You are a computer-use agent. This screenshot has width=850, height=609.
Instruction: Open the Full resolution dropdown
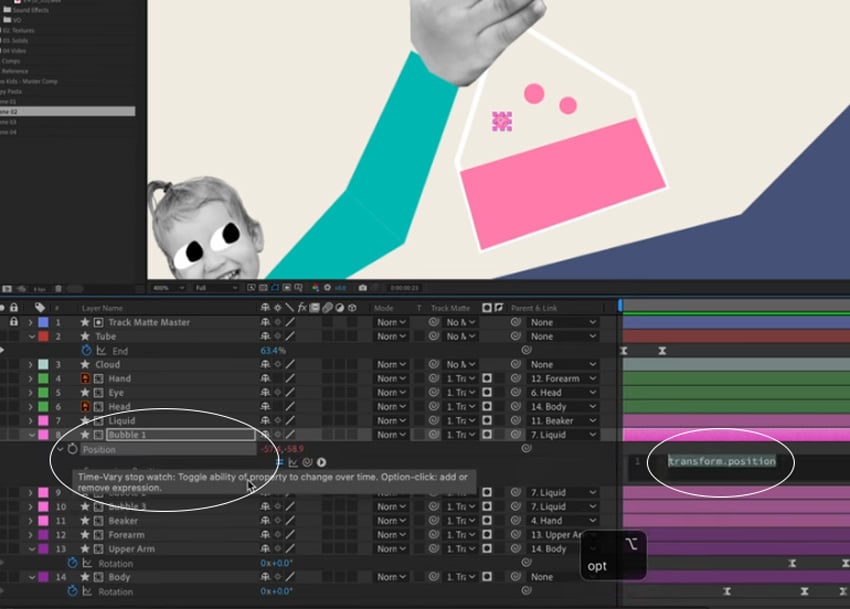(216, 288)
